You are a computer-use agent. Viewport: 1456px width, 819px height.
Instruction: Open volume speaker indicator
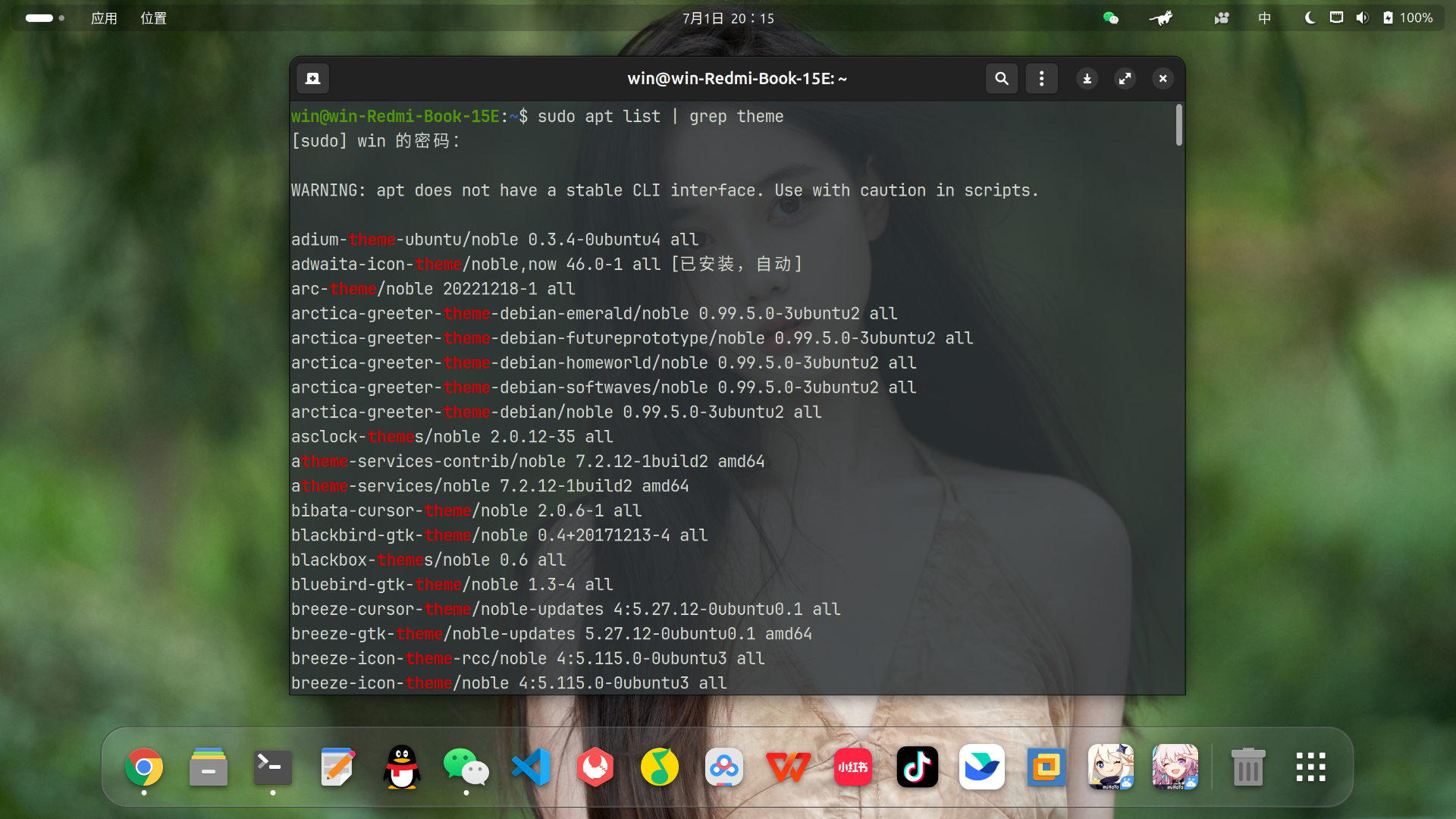1362,18
